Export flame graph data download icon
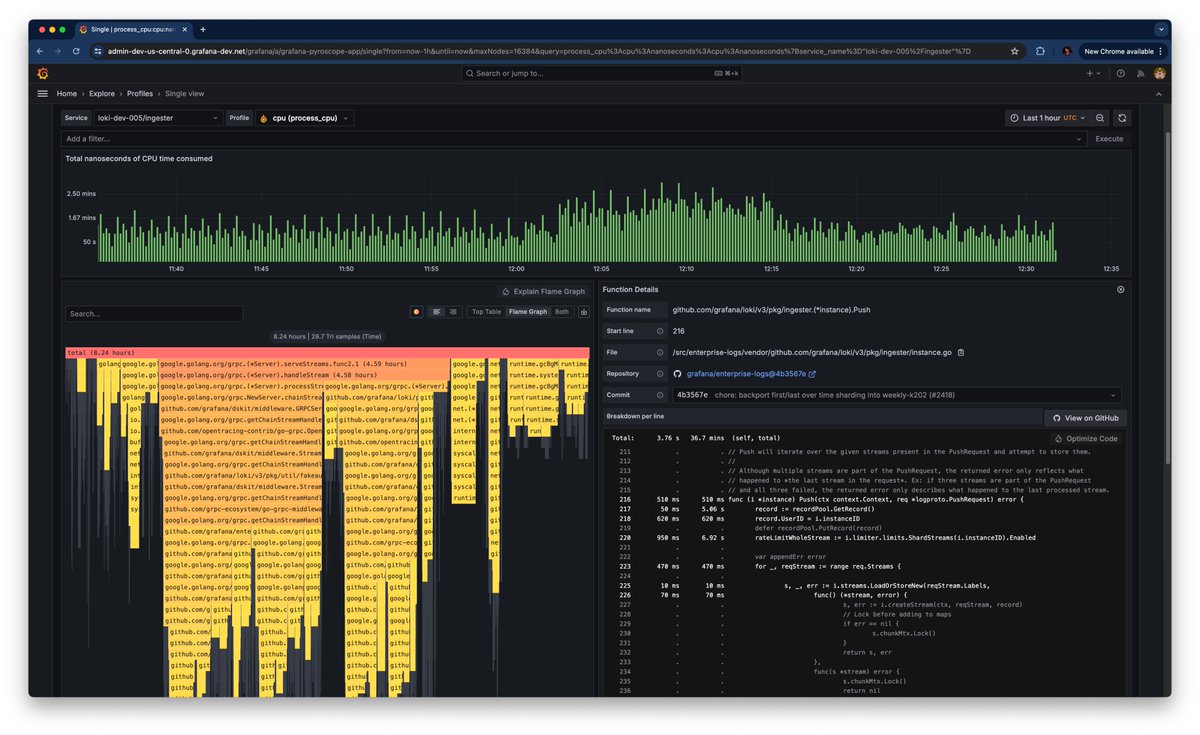 click(x=584, y=312)
